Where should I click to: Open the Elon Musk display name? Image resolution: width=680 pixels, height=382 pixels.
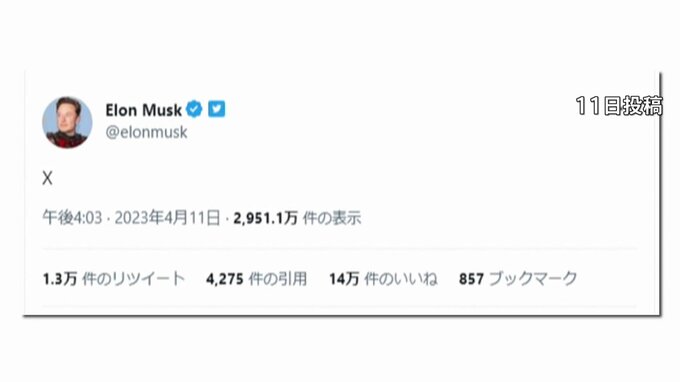coord(143,110)
